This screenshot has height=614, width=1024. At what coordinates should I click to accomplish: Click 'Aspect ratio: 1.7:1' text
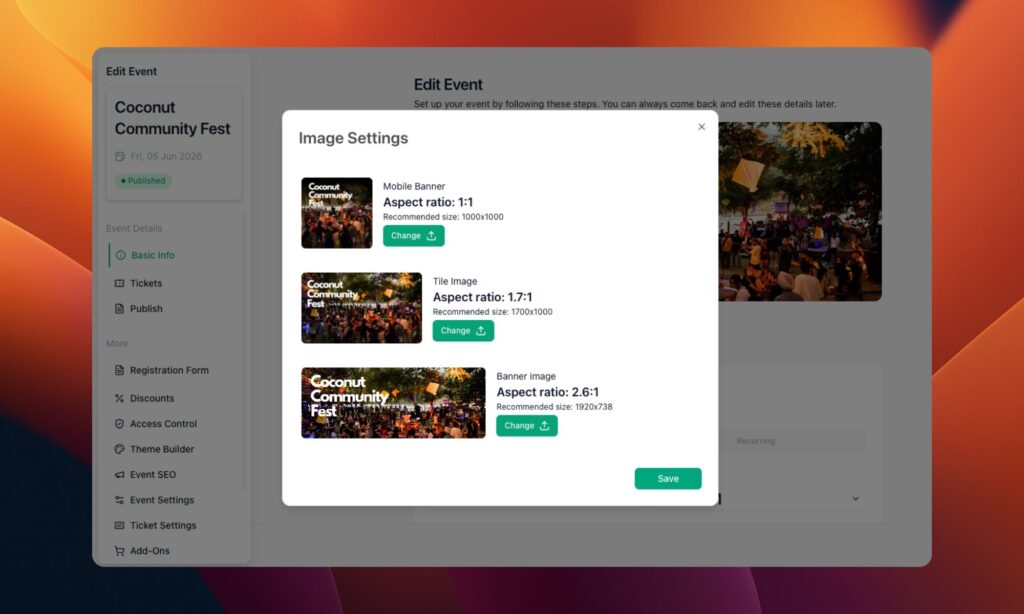pos(482,297)
